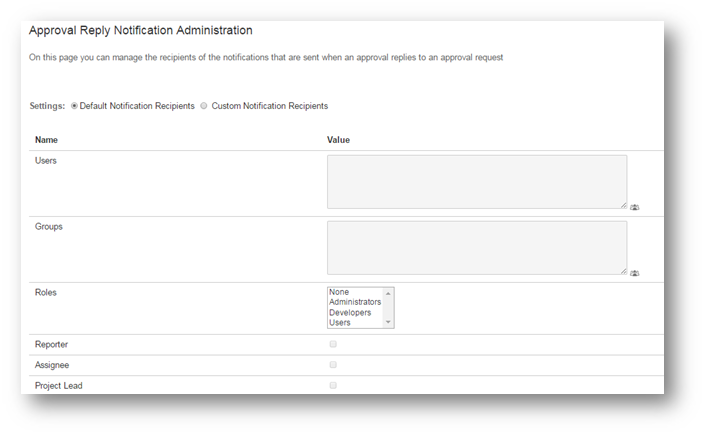Open the user picker beside Users field

tap(635, 207)
